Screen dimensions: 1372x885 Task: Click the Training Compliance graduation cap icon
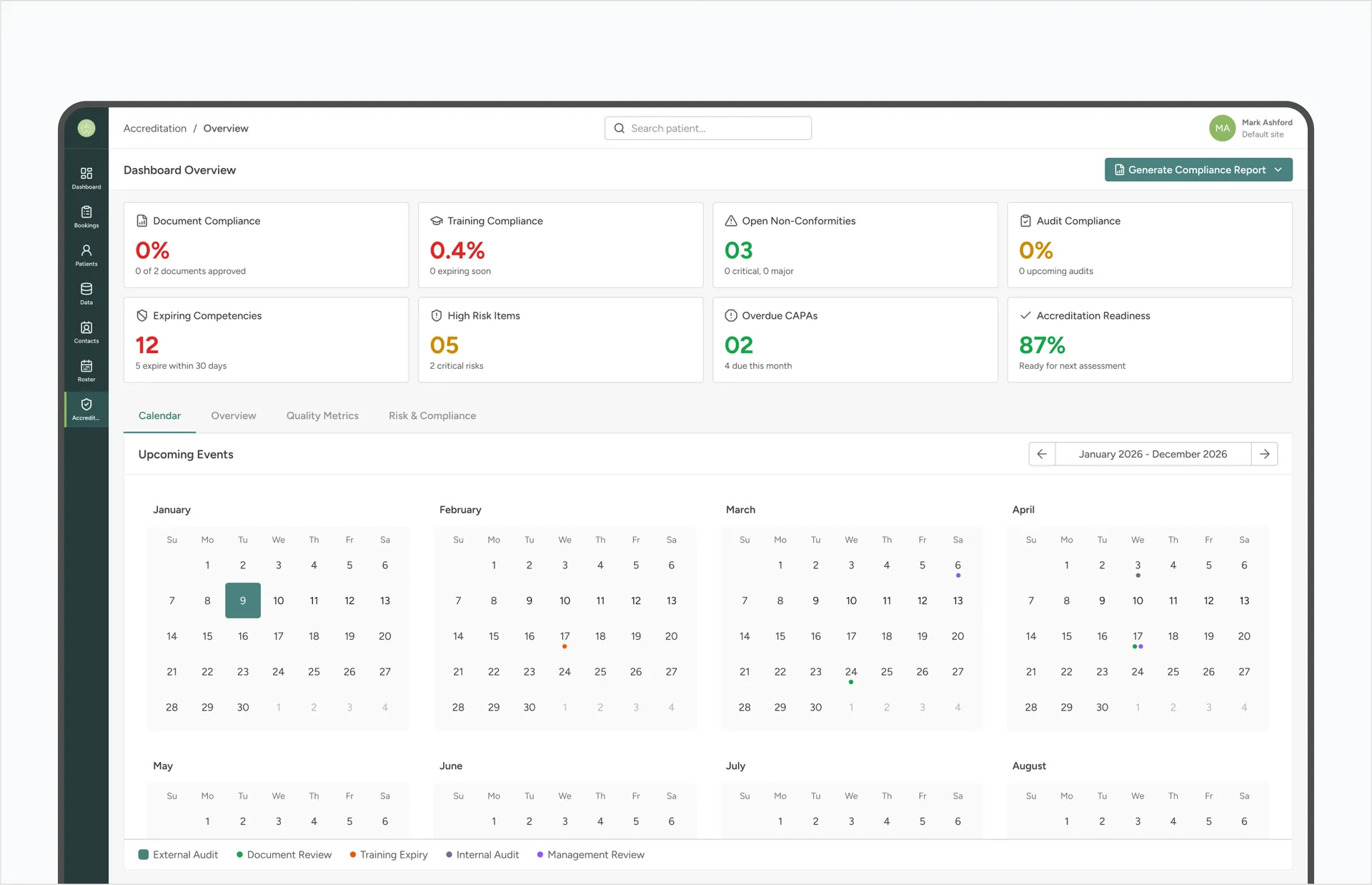(x=436, y=221)
